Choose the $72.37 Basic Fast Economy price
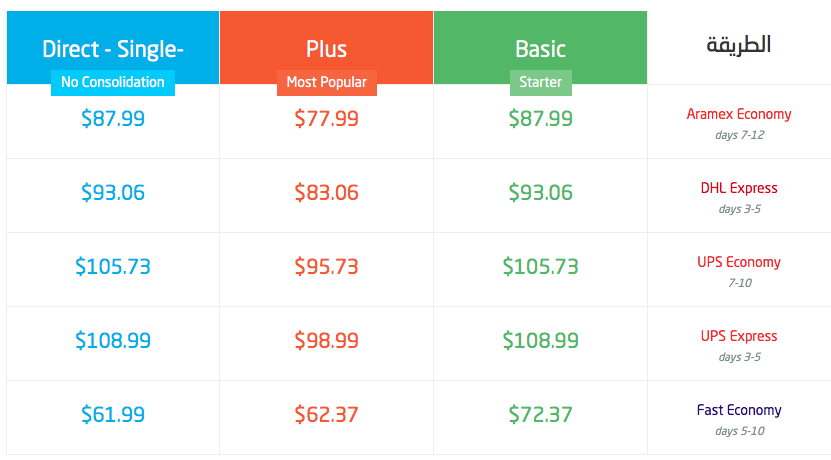The height and width of the screenshot is (460, 831). tap(541, 414)
